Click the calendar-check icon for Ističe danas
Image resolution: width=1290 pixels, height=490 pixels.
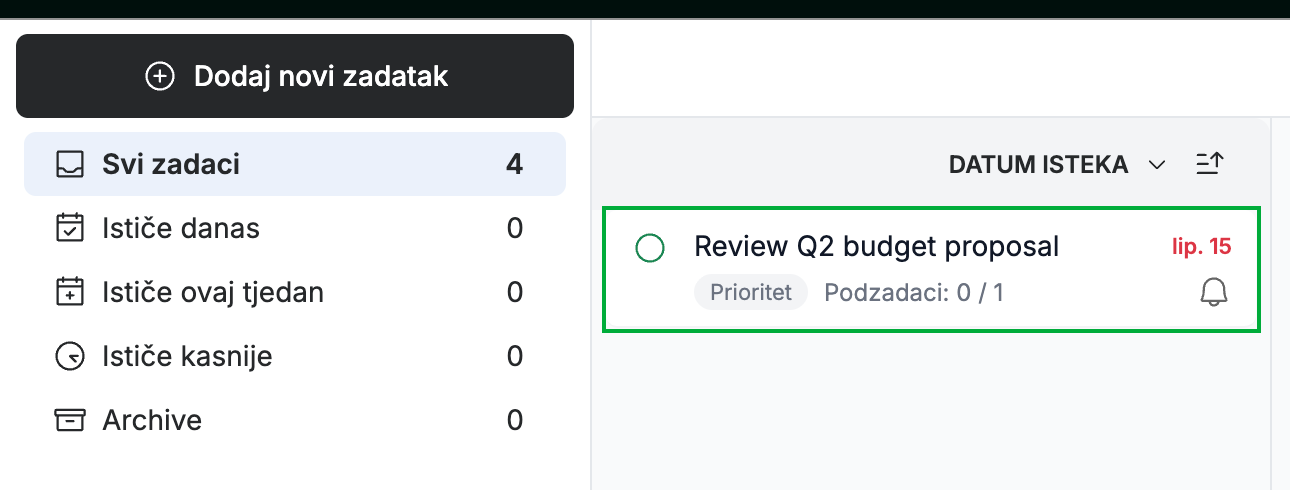click(69, 228)
